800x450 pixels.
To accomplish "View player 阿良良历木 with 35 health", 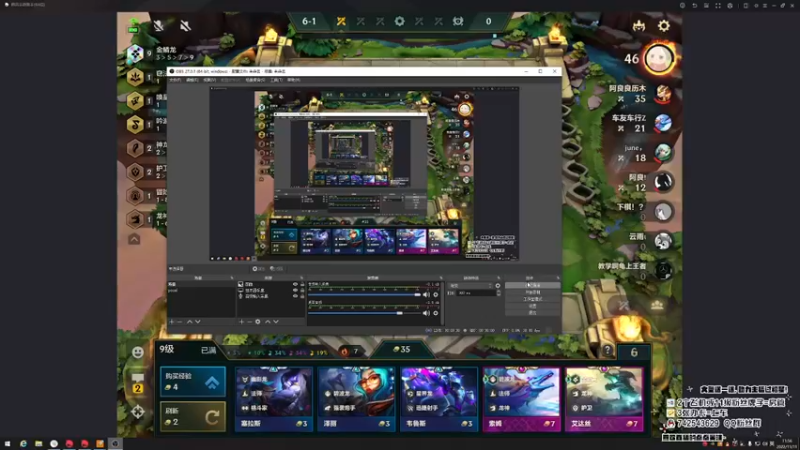I will click(x=663, y=93).
